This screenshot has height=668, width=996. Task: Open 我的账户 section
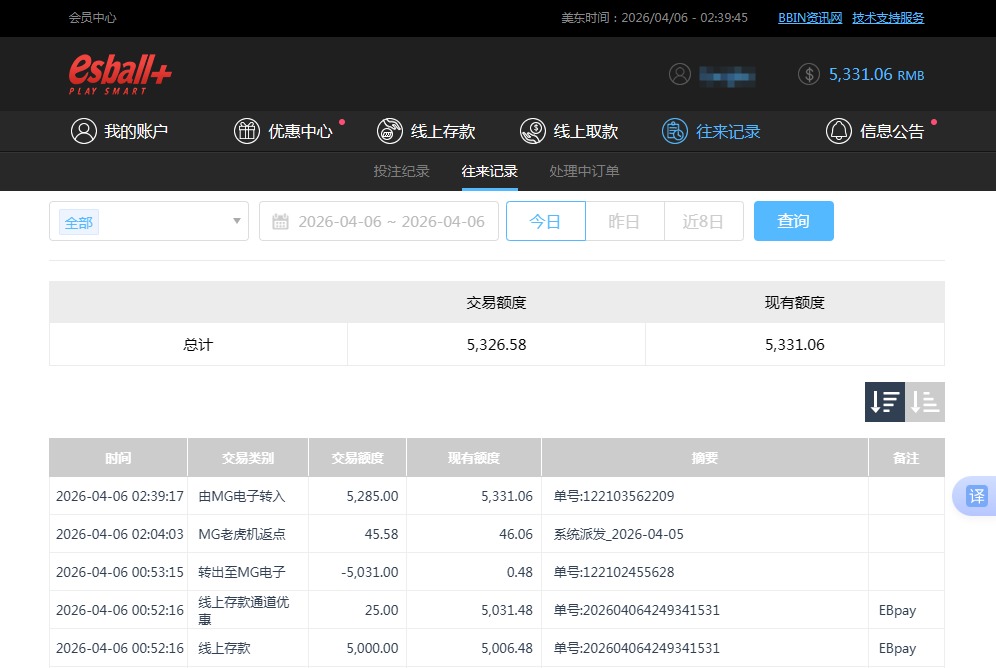click(84, 130)
